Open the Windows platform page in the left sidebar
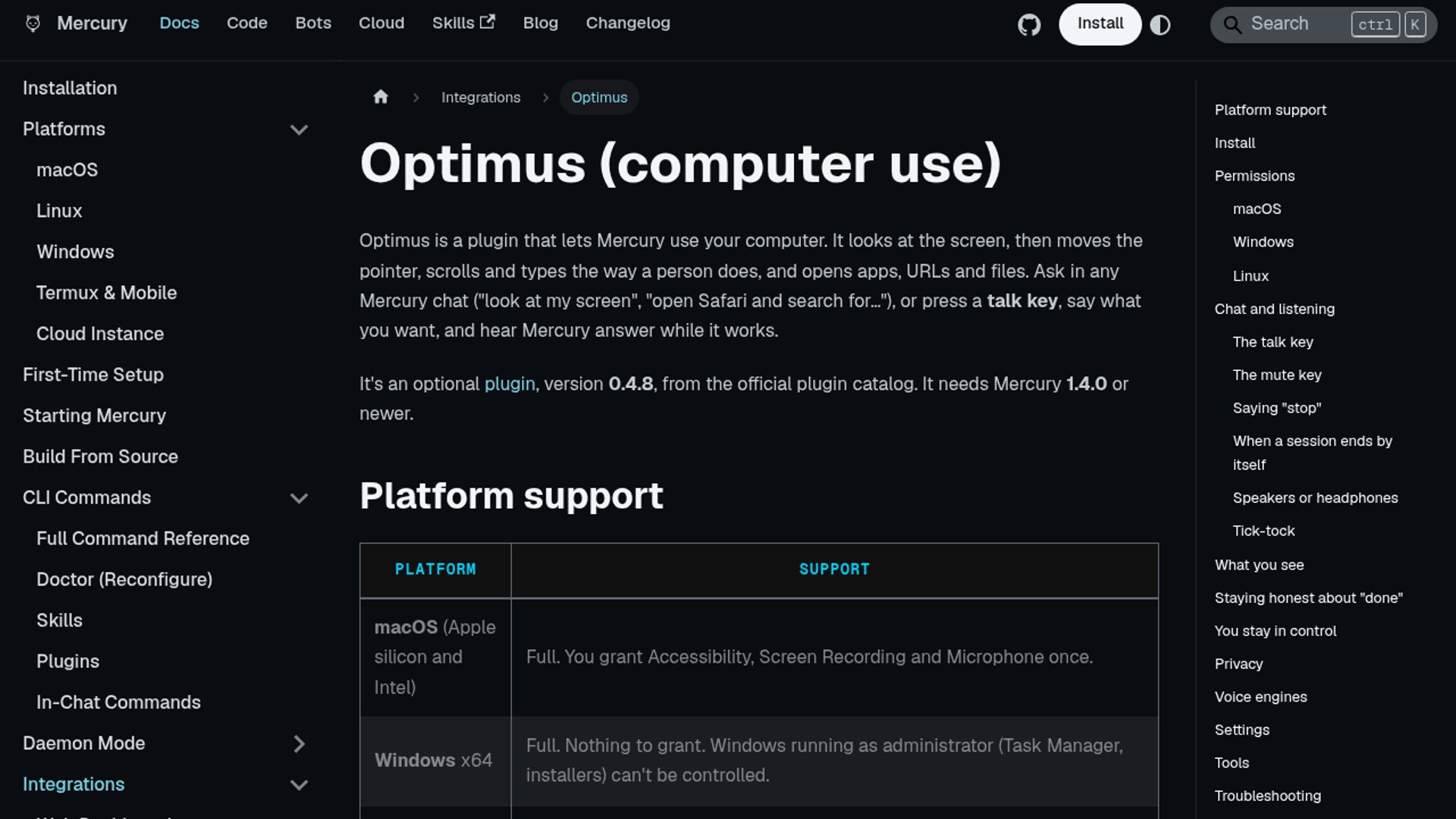 [x=75, y=252]
